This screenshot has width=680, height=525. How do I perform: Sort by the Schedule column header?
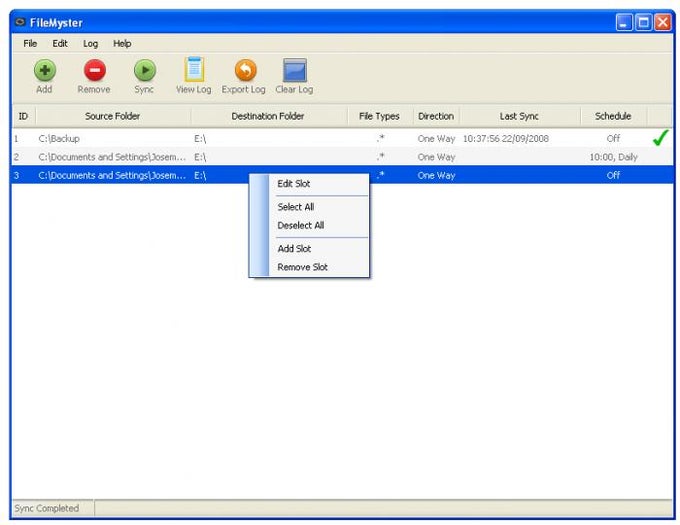point(613,116)
